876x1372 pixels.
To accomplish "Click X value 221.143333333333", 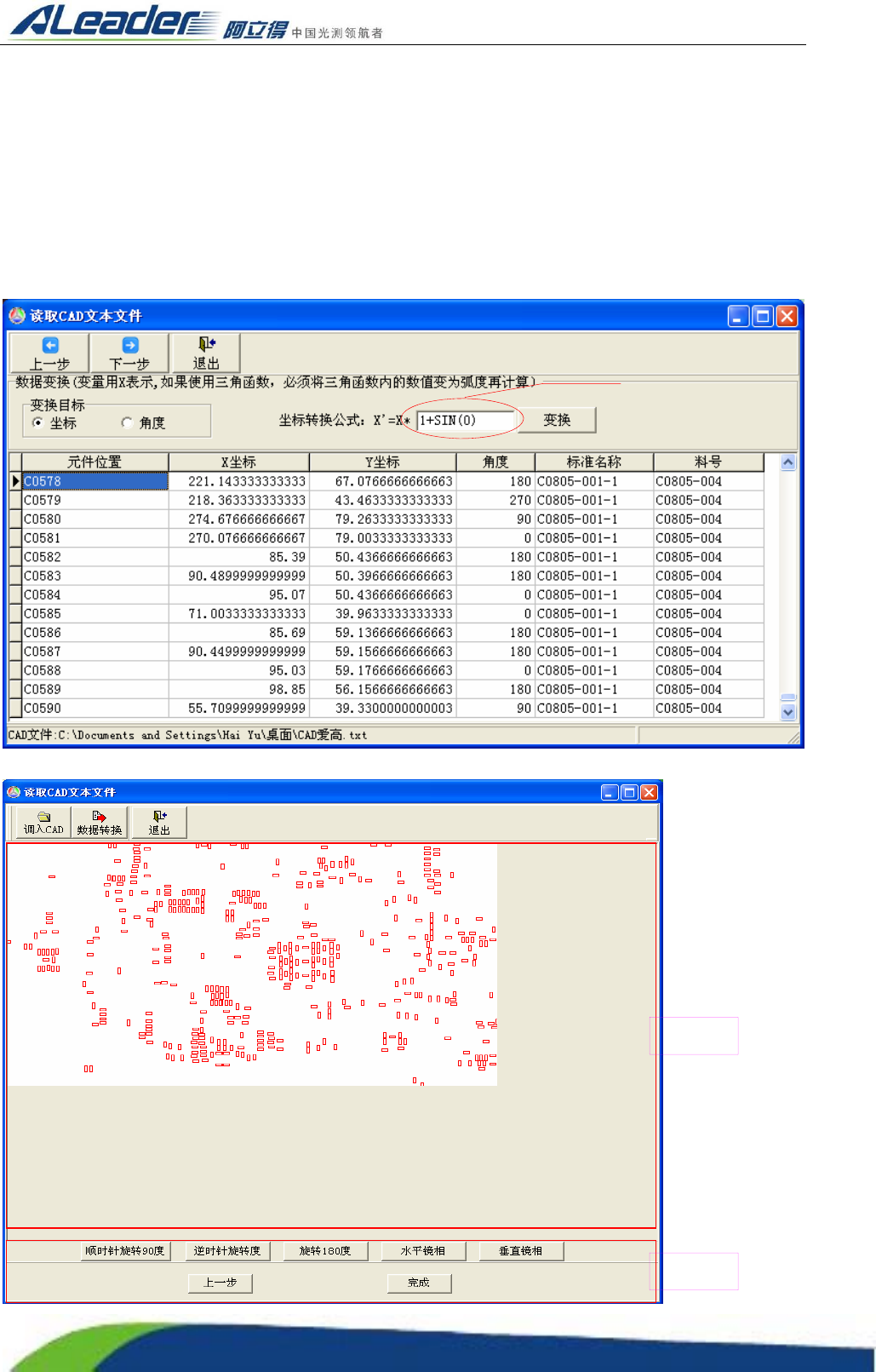I will 239,481.
